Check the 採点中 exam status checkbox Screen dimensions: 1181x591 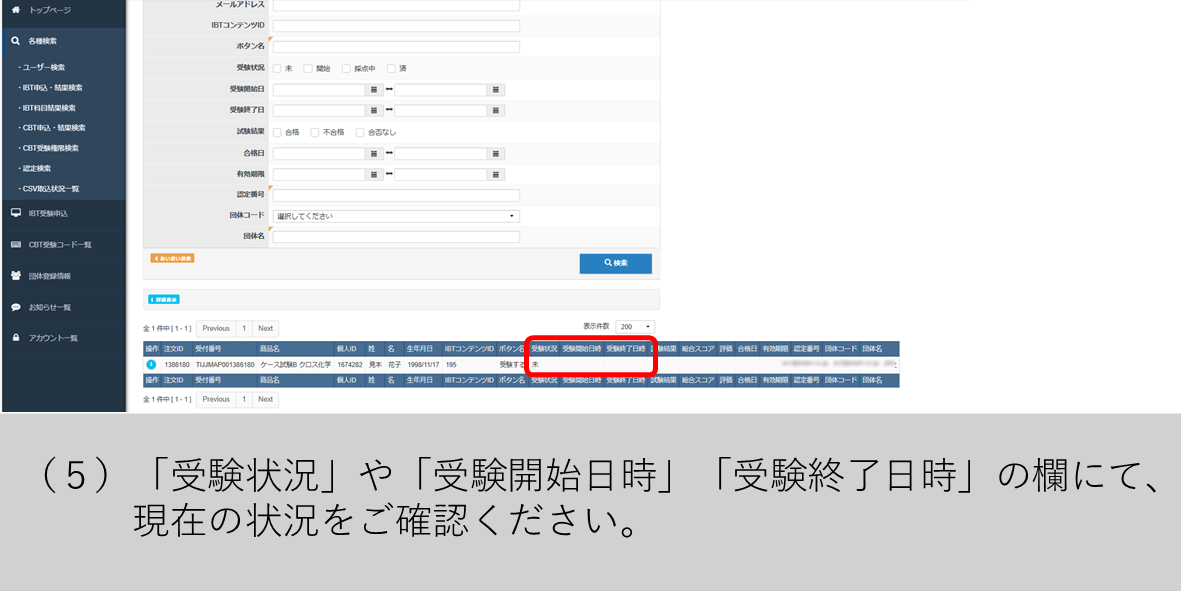[x=346, y=69]
